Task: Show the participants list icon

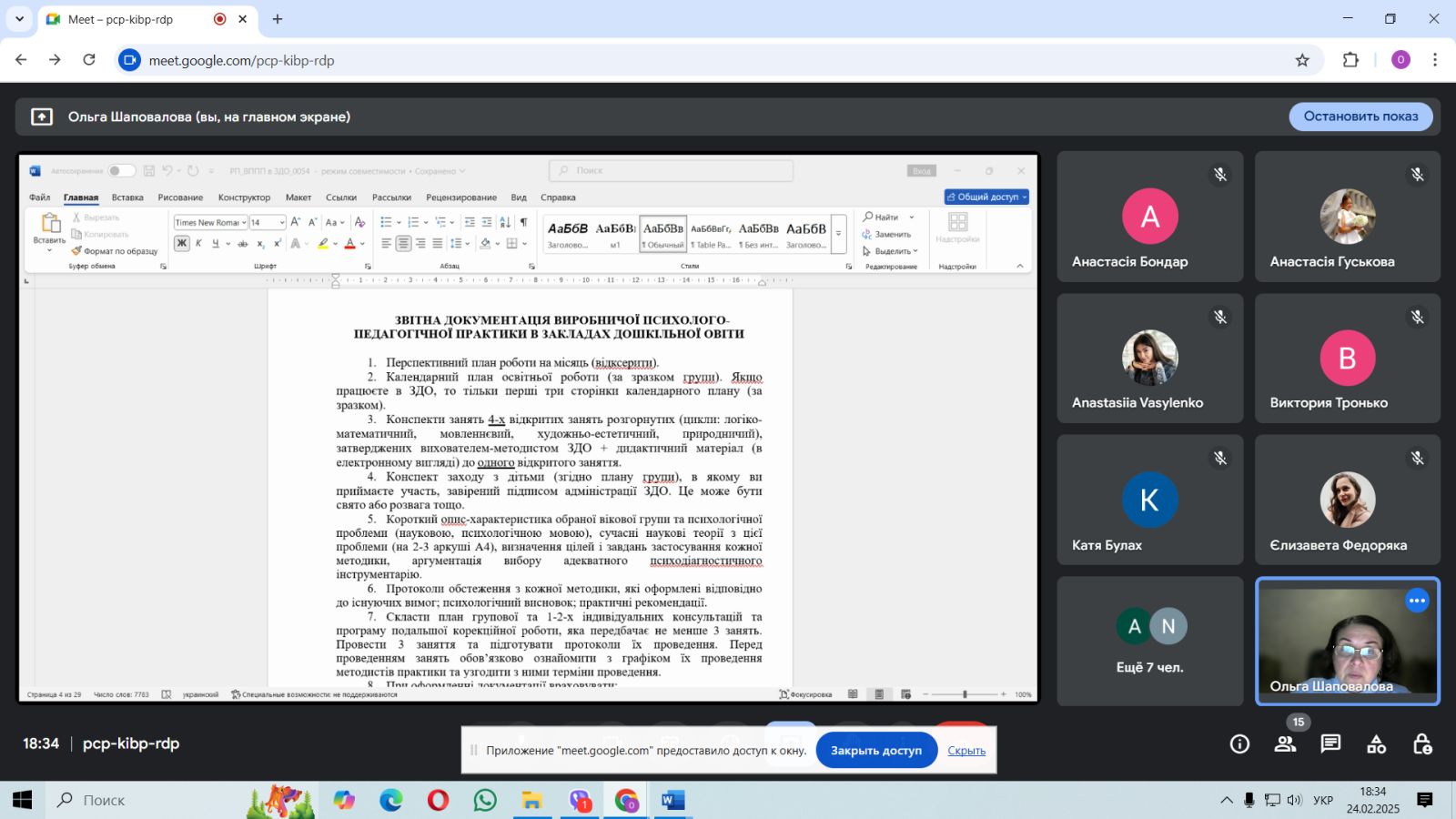Action: click(x=1285, y=744)
